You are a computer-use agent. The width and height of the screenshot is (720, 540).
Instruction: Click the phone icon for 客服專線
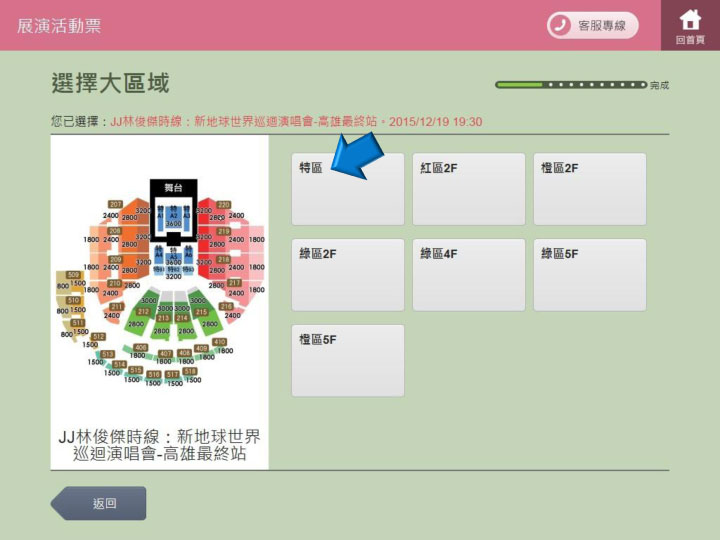pyautogui.click(x=560, y=25)
